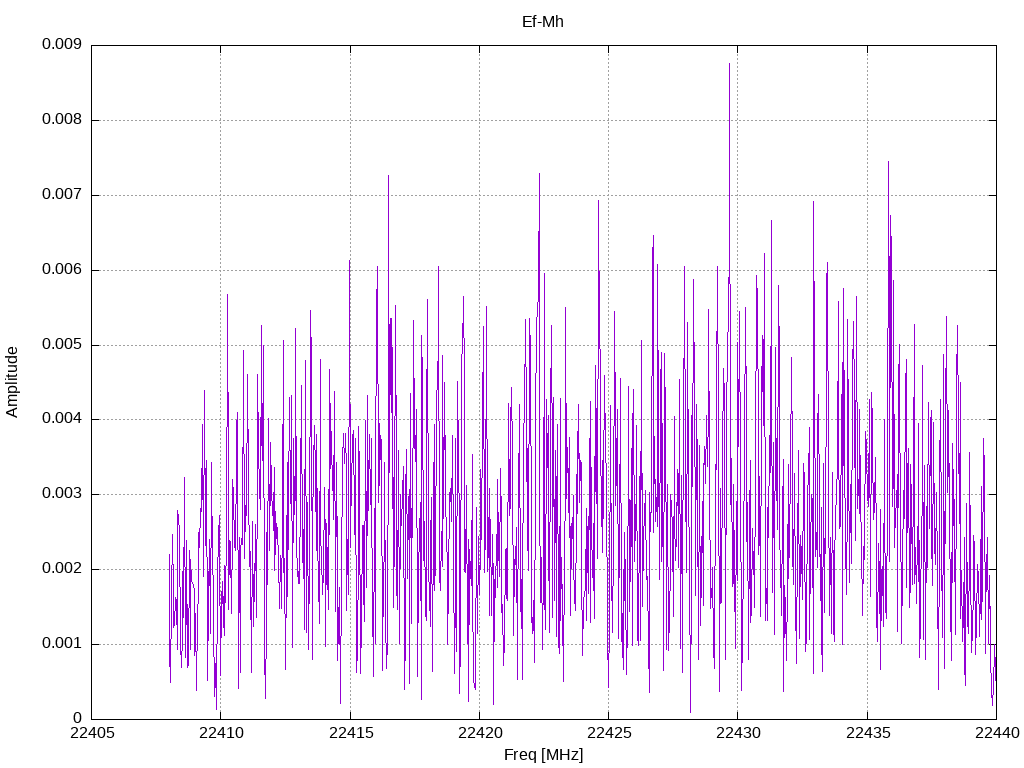Click x-axis tick label 22430

(x=739, y=733)
